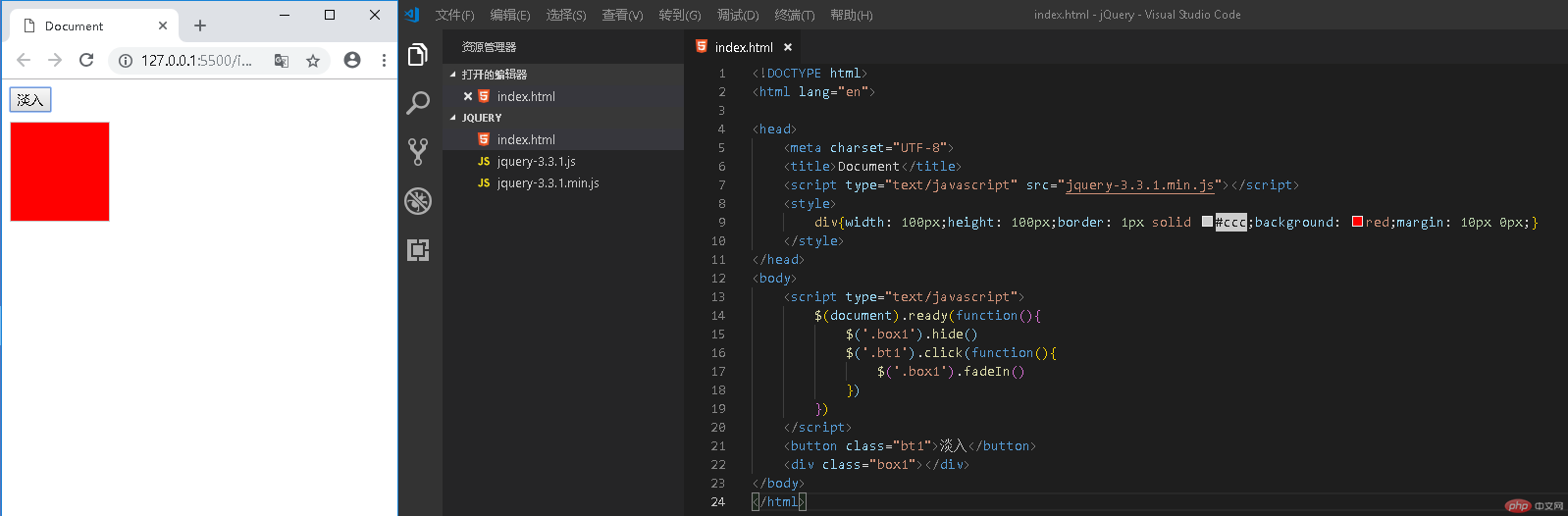Screen dimensions: 1568x516
Task: Click the Chrome forward arrow
Action: tap(55, 60)
